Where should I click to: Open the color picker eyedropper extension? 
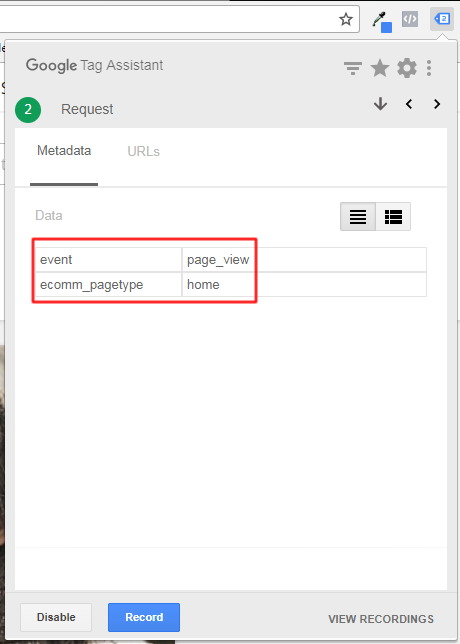pos(382,21)
